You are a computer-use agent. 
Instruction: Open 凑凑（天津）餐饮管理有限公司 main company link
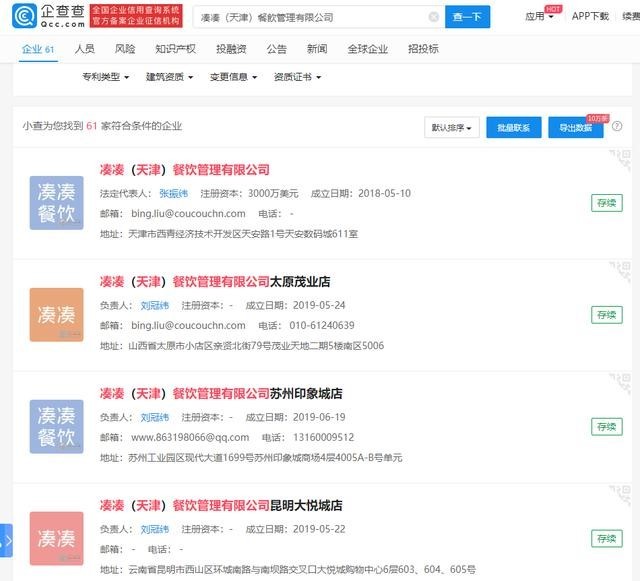(x=184, y=169)
